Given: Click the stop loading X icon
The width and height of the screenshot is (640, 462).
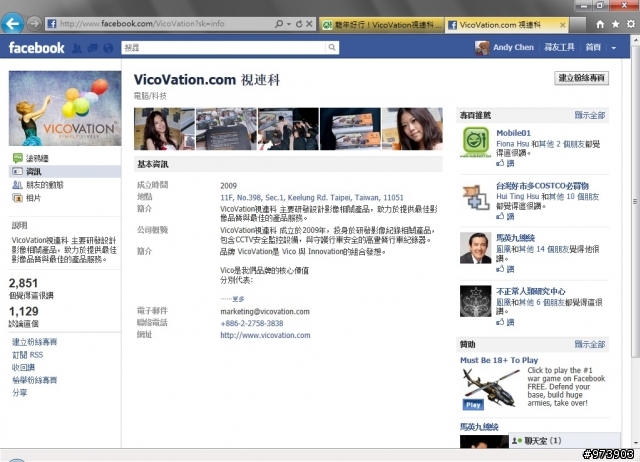Looking at the screenshot, I should coord(309,24).
